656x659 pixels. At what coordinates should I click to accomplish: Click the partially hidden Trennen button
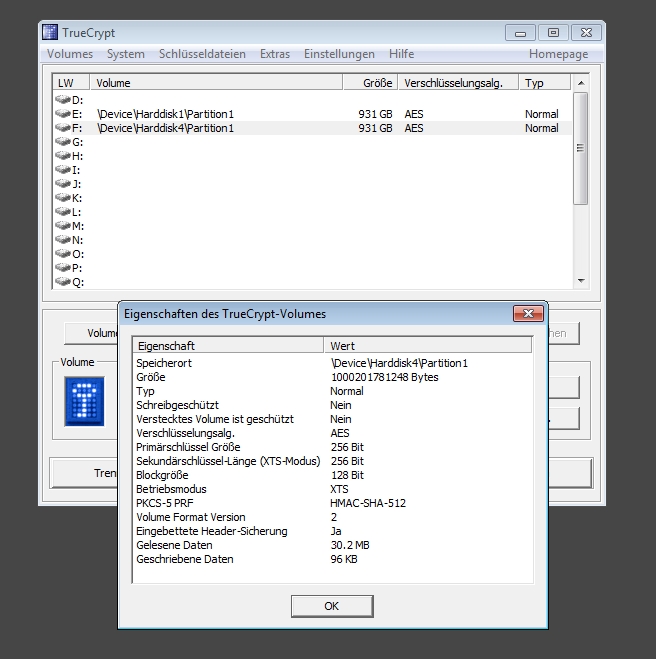tap(84, 473)
